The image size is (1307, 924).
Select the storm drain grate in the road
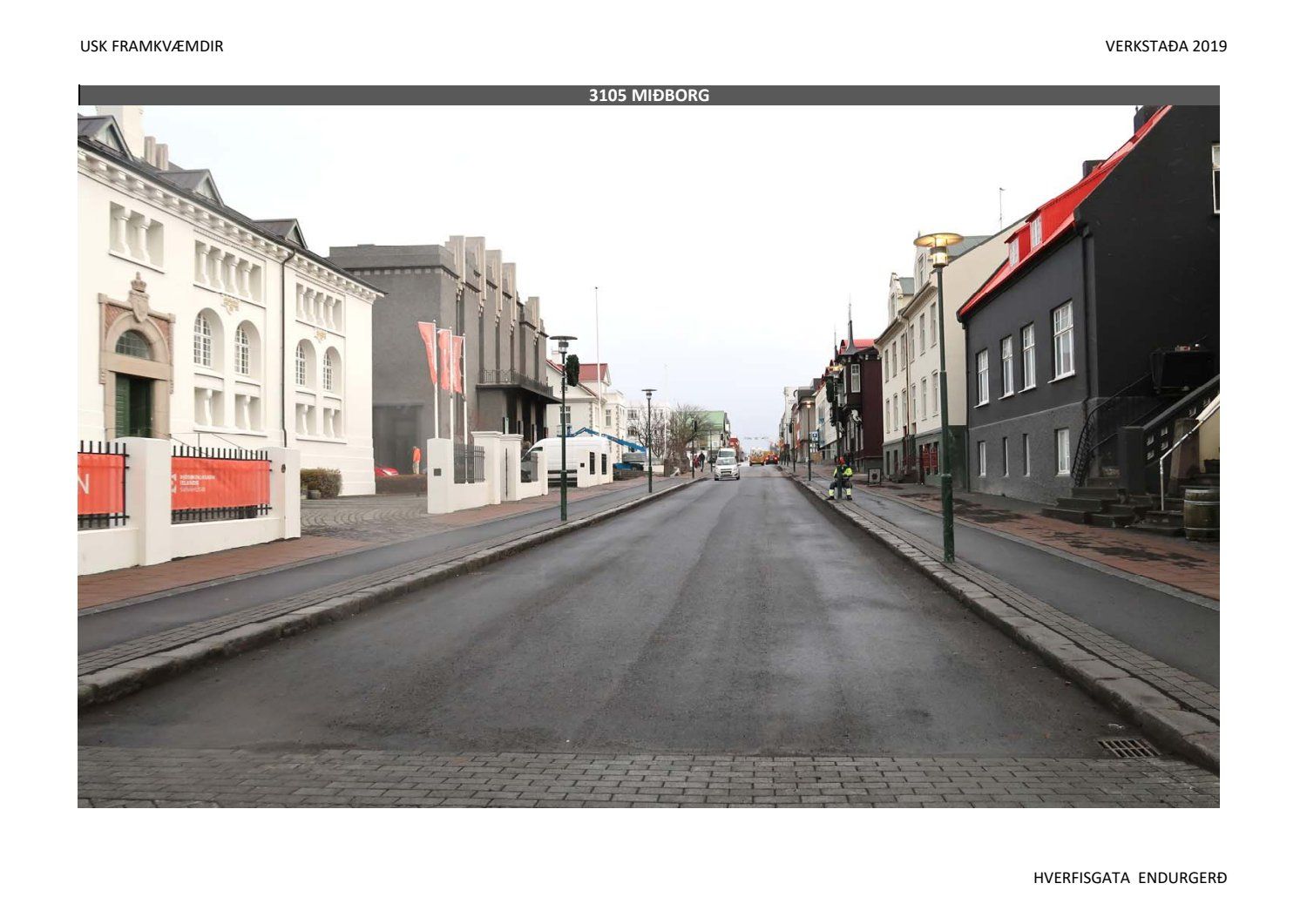1128,747
